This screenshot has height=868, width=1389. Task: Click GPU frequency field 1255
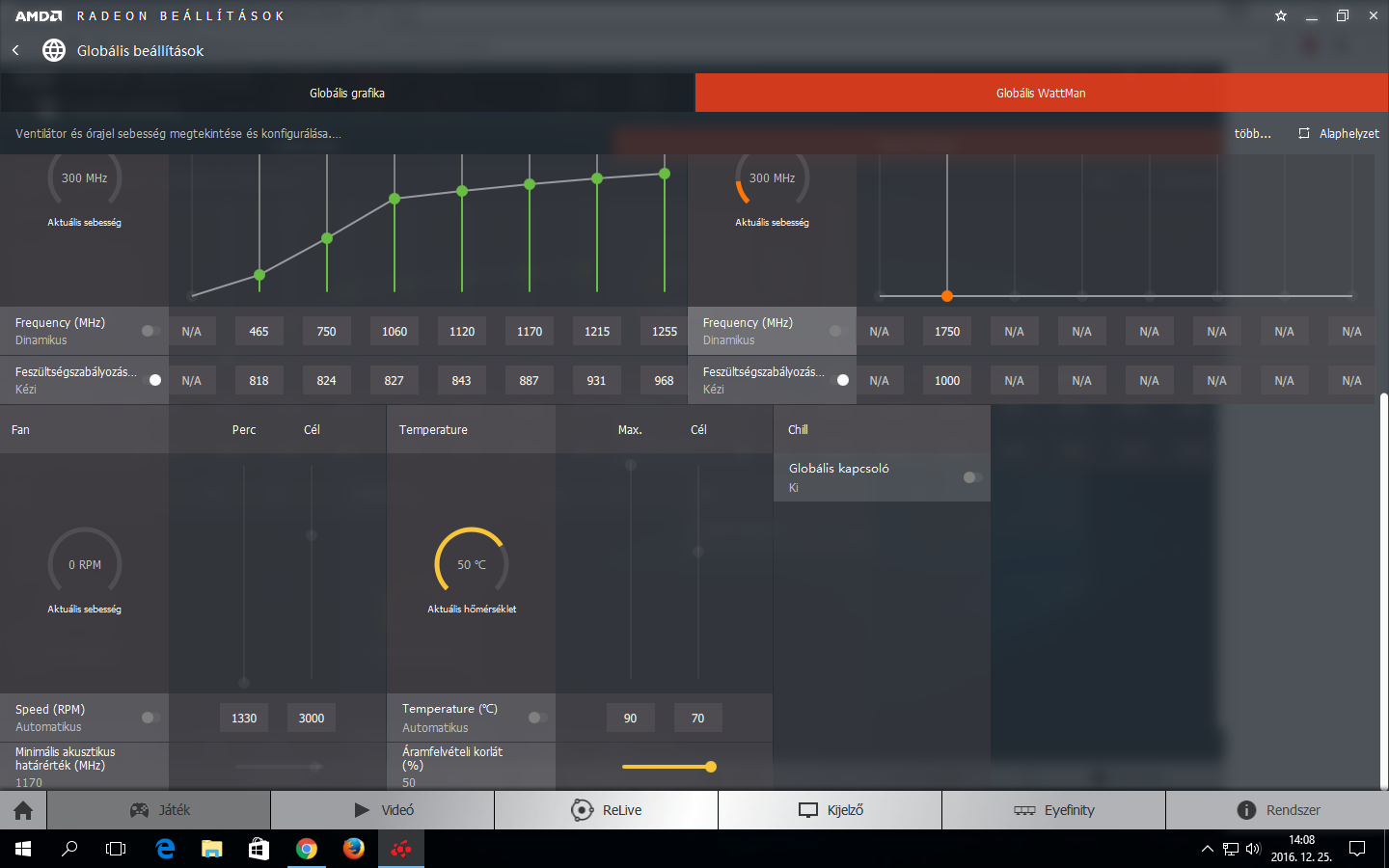click(664, 331)
